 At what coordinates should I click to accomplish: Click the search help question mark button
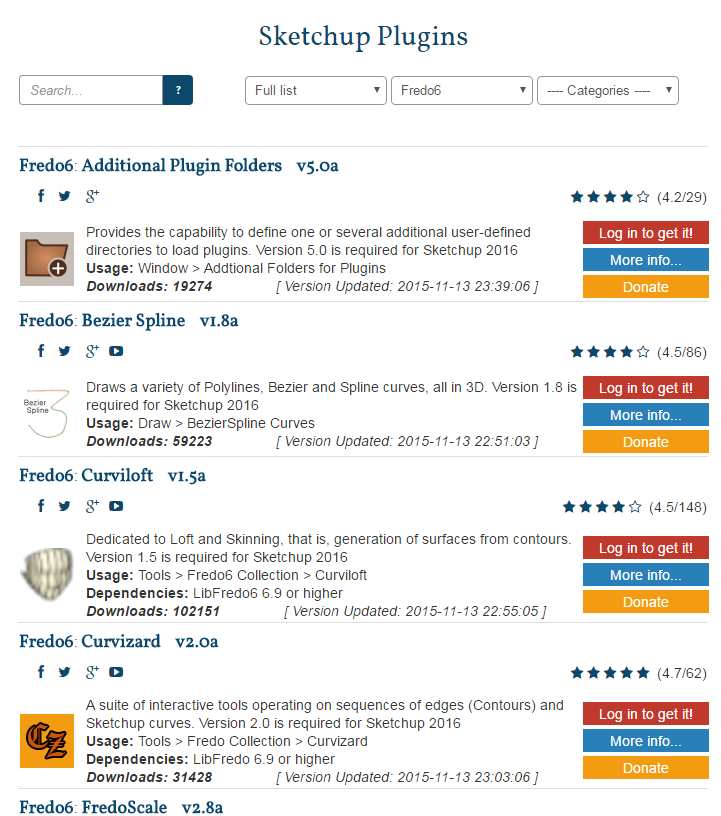(x=178, y=90)
